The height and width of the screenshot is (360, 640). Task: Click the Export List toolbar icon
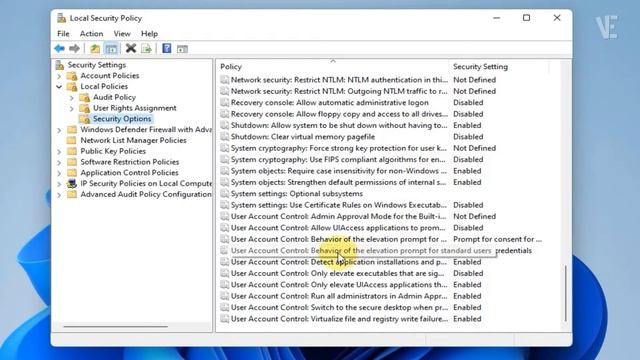[x=146, y=49]
